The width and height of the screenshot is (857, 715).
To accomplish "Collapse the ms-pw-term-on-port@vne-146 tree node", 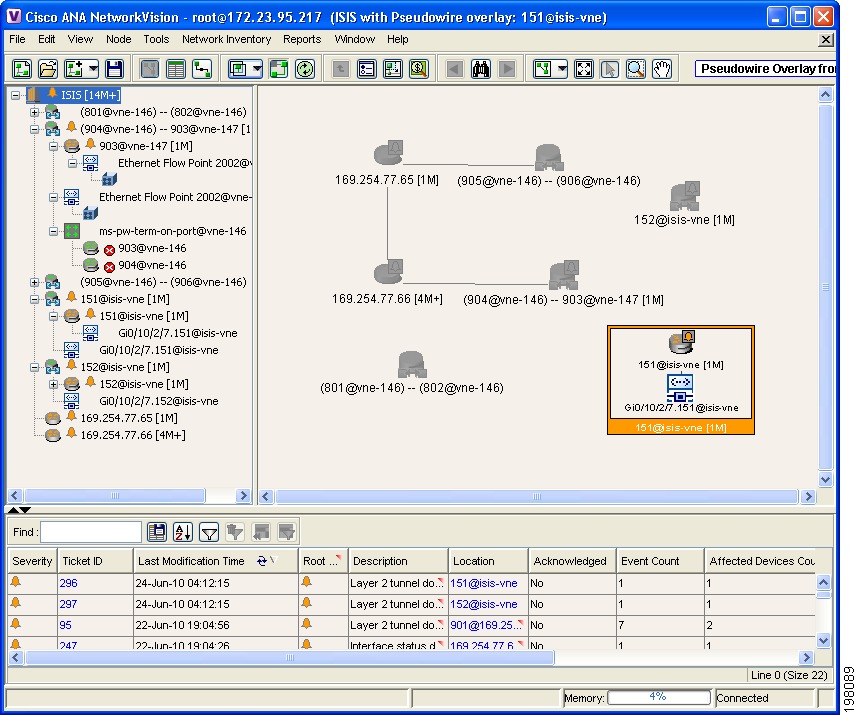I will click(x=54, y=231).
